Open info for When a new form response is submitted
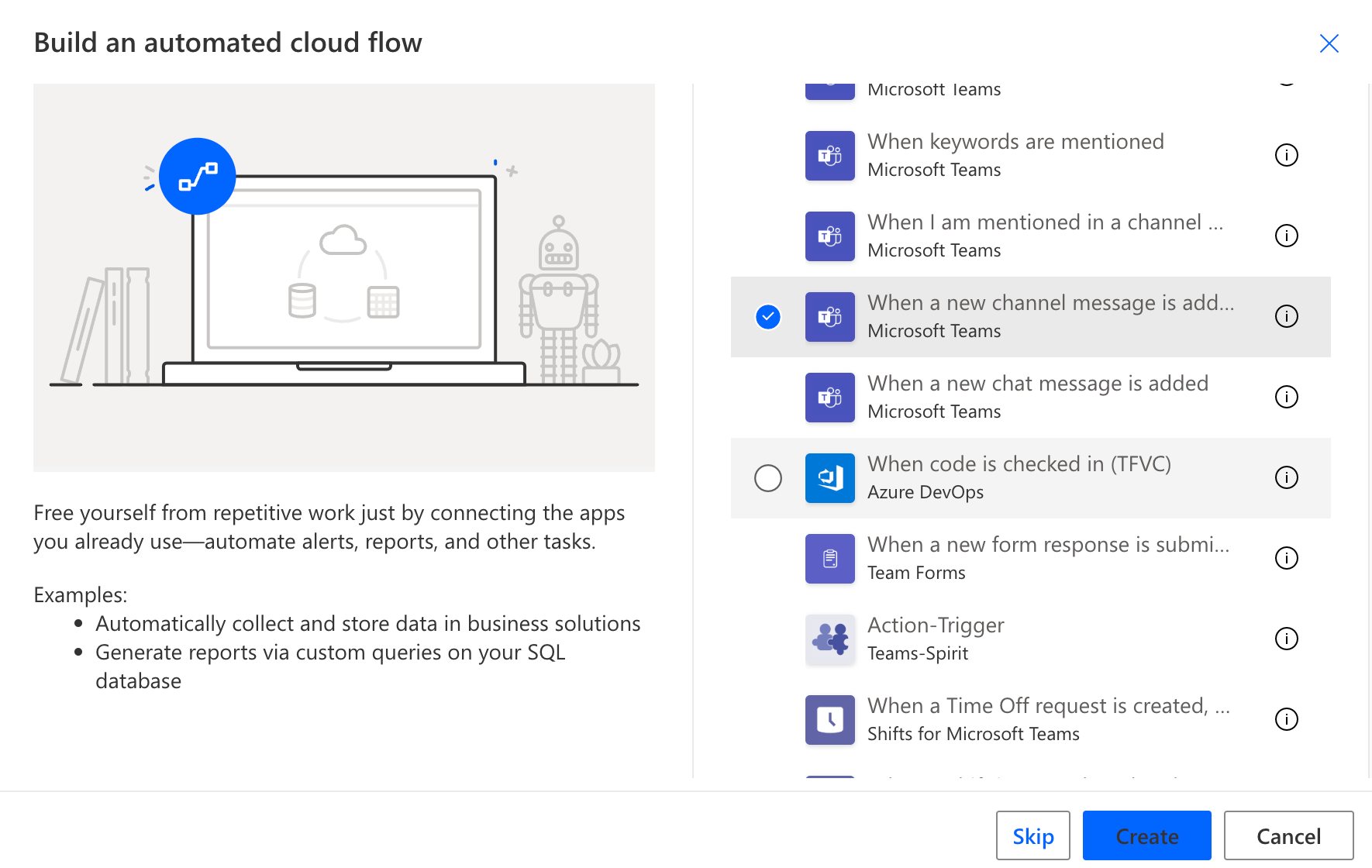This screenshot has height=868, width=1372. tap(1286, 558)
